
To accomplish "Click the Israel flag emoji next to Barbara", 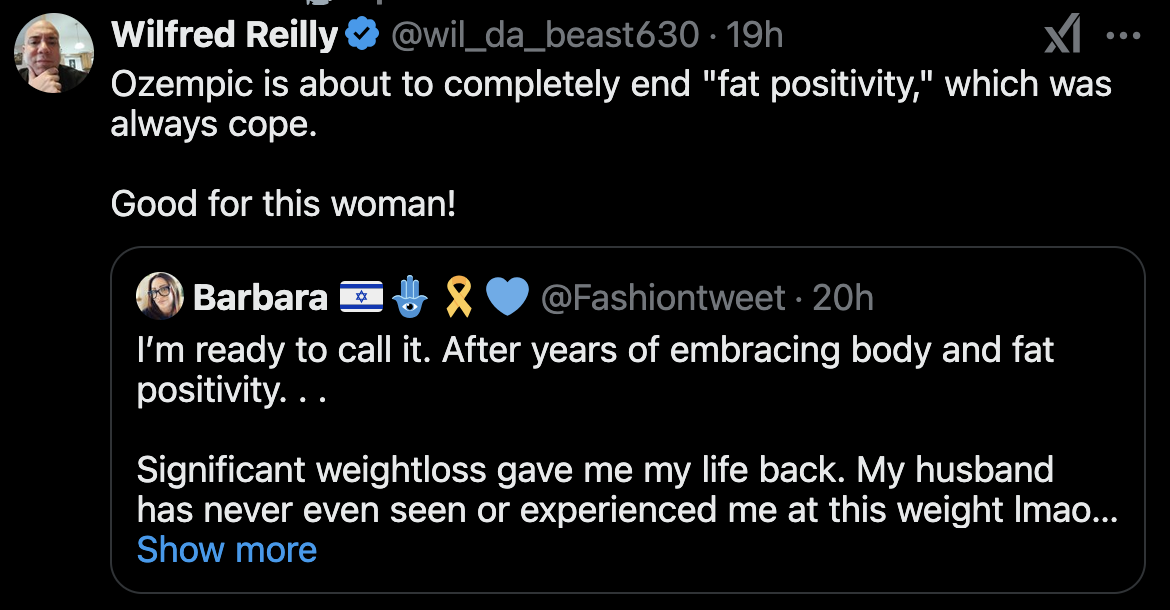I will pos(360,297).
